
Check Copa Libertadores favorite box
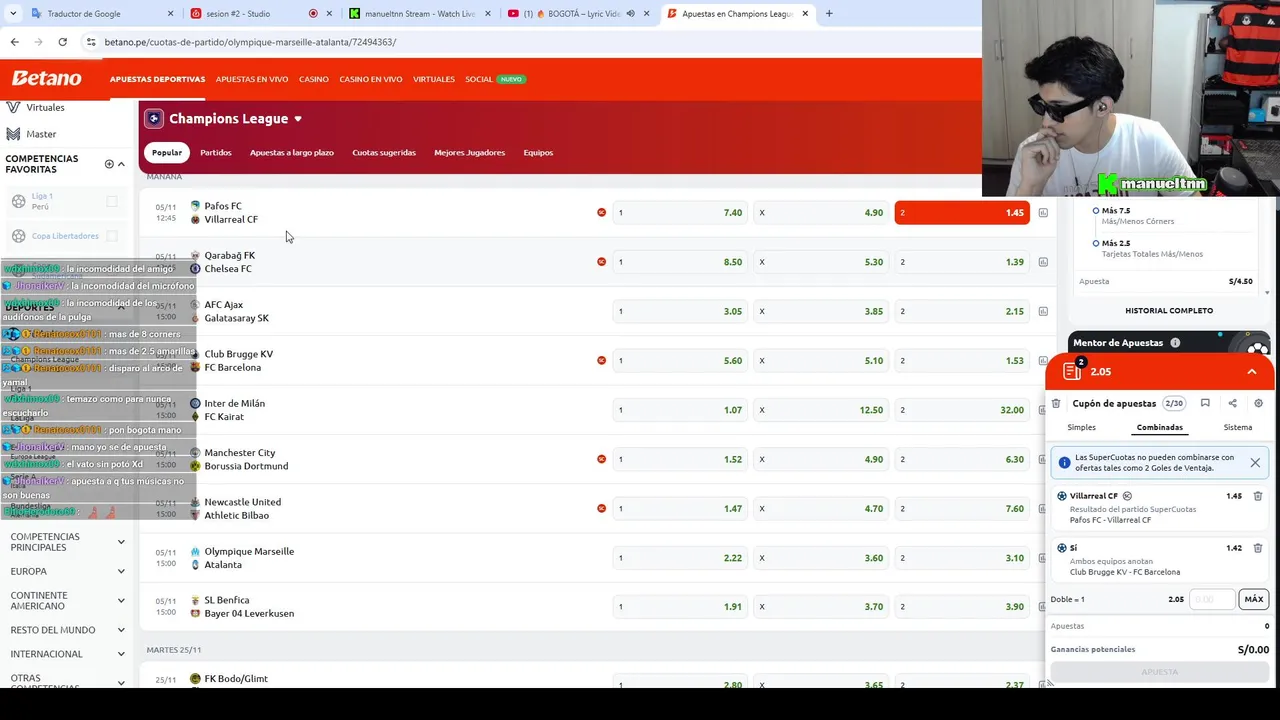click(x=112, y=236)
